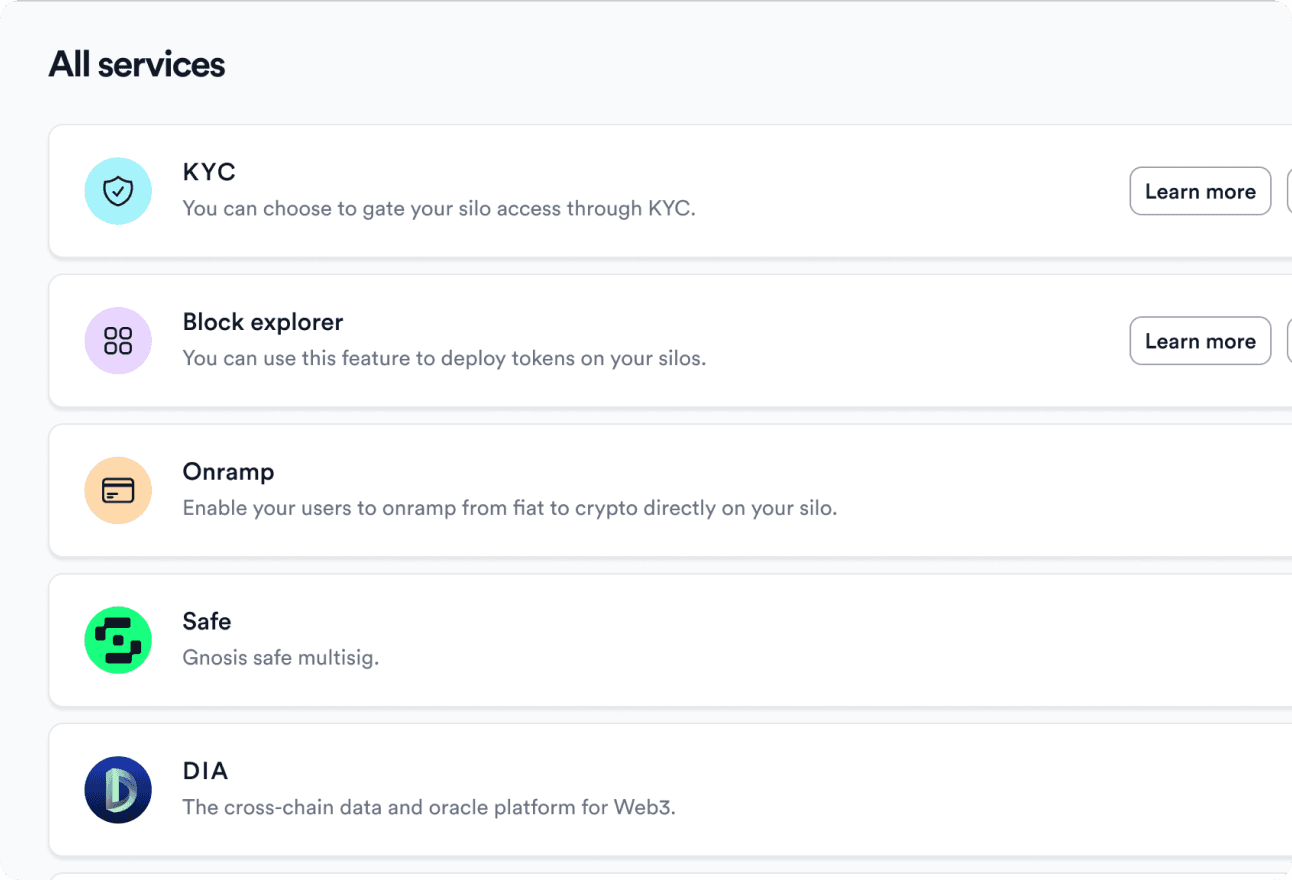The height and width of the screenshot is (880, 1292).
Task: Click the Block explorer four-squares icon
Action: click(x=118, y=341)
